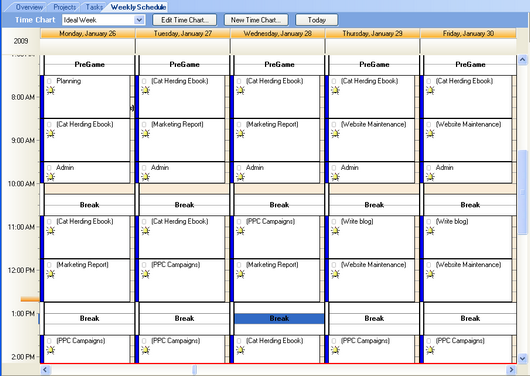
Task: Check Friday's Admin task checkbox
Action: pyautogui.click(x=429, y=168)
